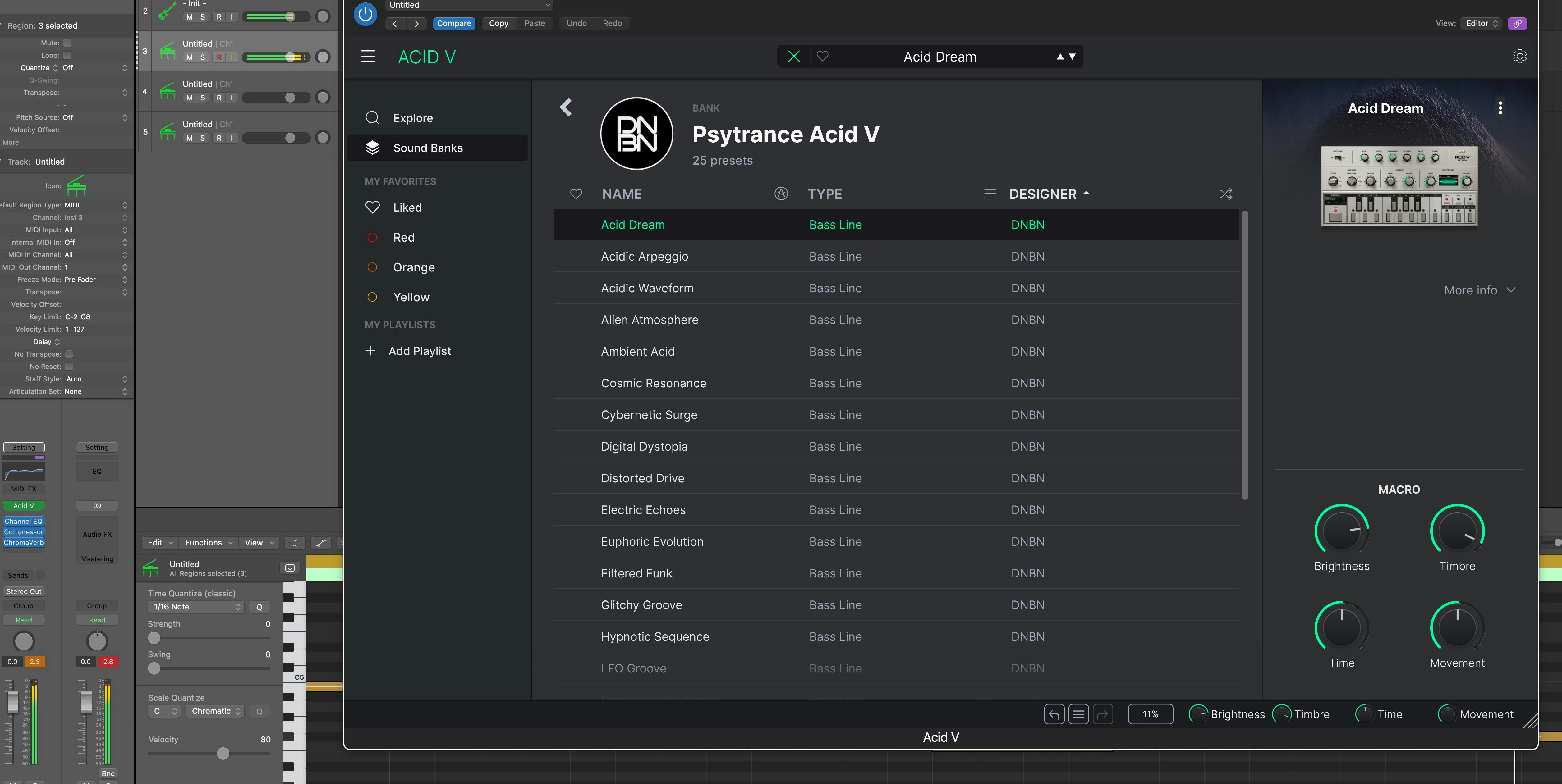Open the three-dot menu beside Acid Dream
Viewport: 1562px width, 784px height.
pyautogui.click(x=1500, y=108)
